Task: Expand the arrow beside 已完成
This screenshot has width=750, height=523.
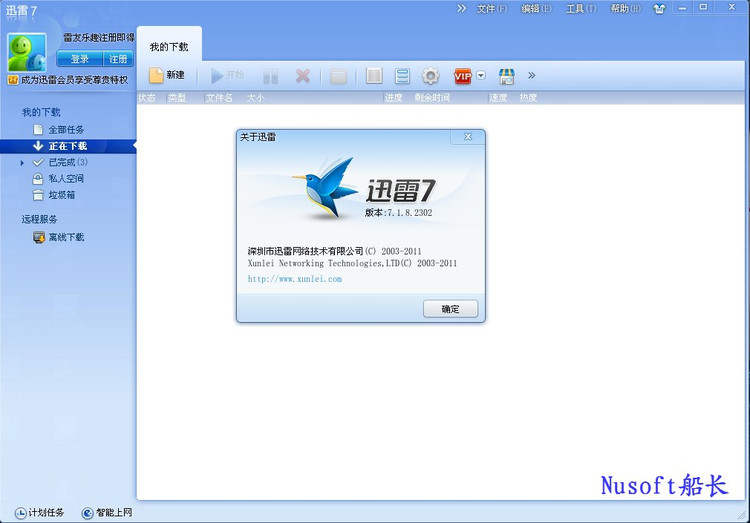Action: (22, 163)
